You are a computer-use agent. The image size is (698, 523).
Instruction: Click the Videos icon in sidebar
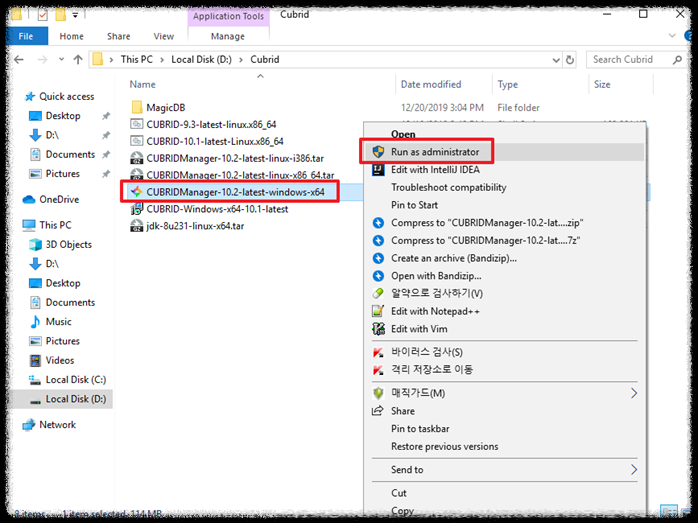[x=35, y=360]
